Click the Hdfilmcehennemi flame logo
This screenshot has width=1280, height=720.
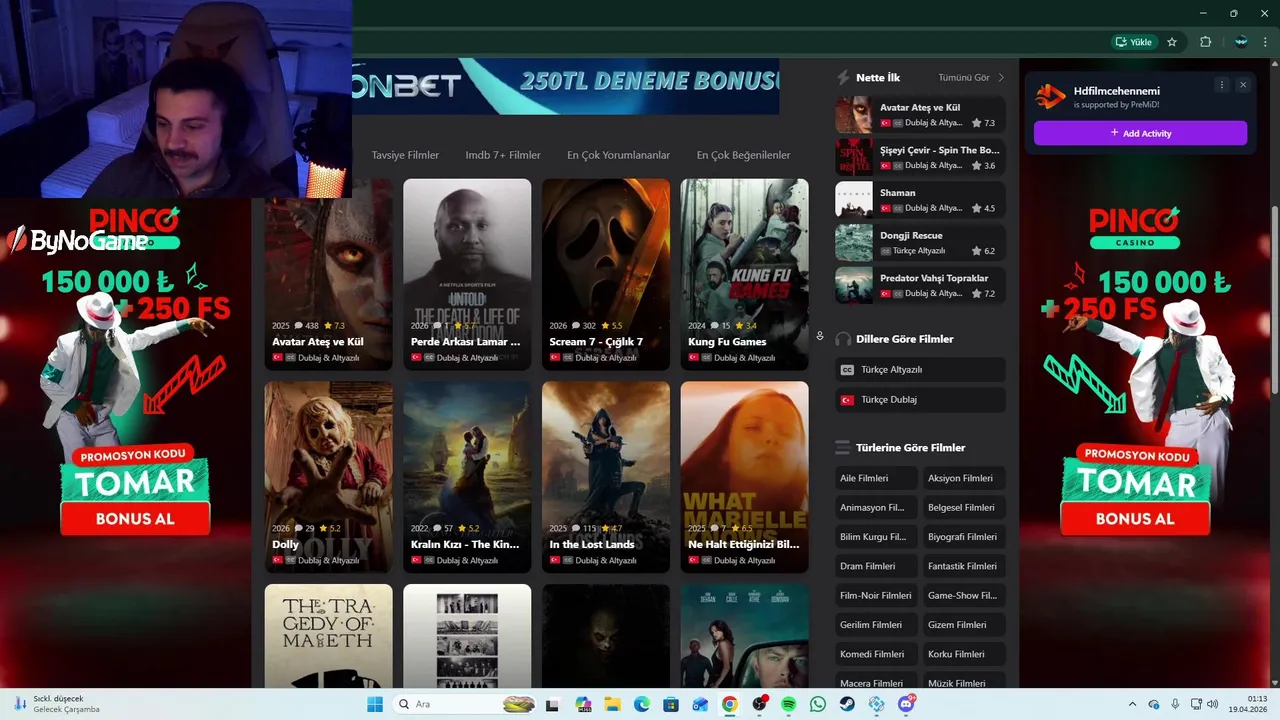tap(1050, 96)
